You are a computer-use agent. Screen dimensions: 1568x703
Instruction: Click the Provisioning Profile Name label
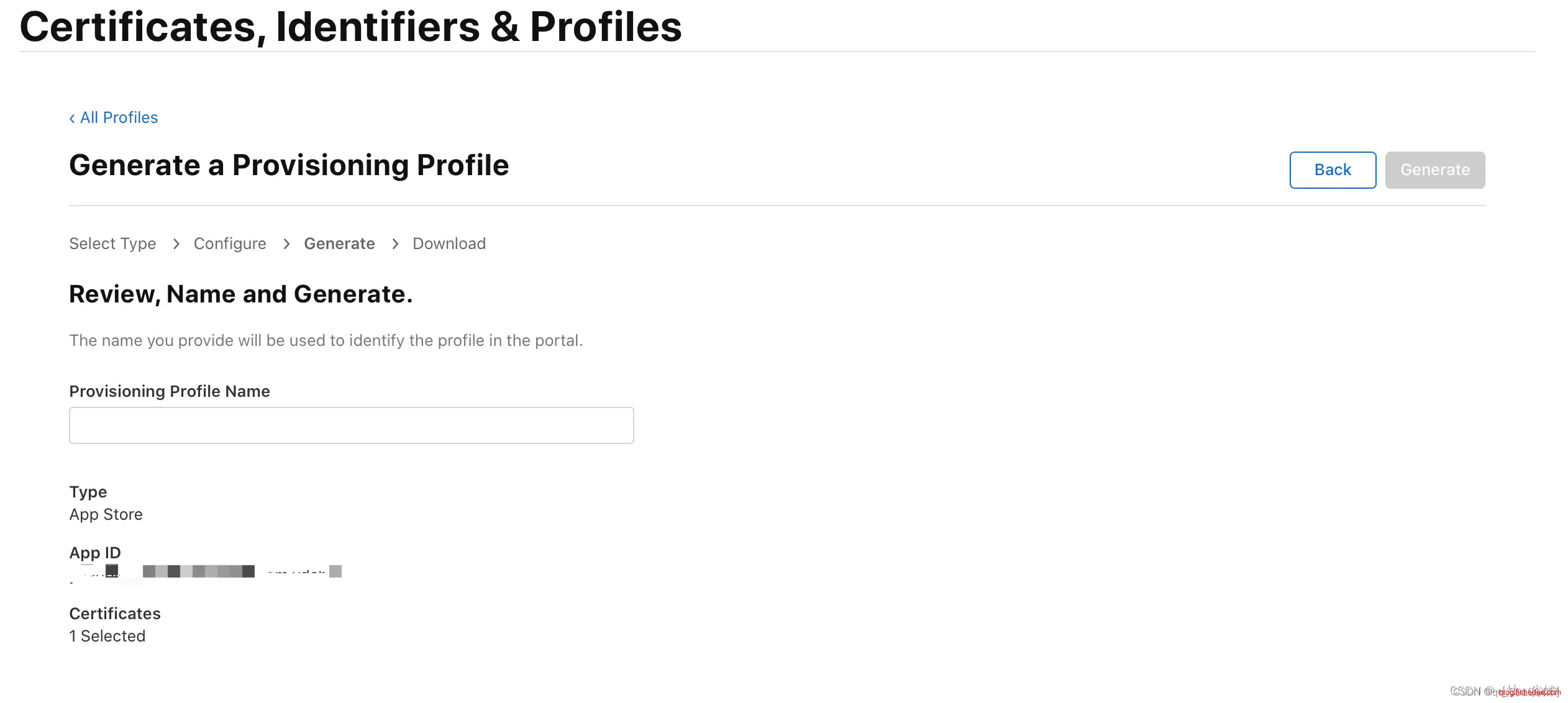170,391
